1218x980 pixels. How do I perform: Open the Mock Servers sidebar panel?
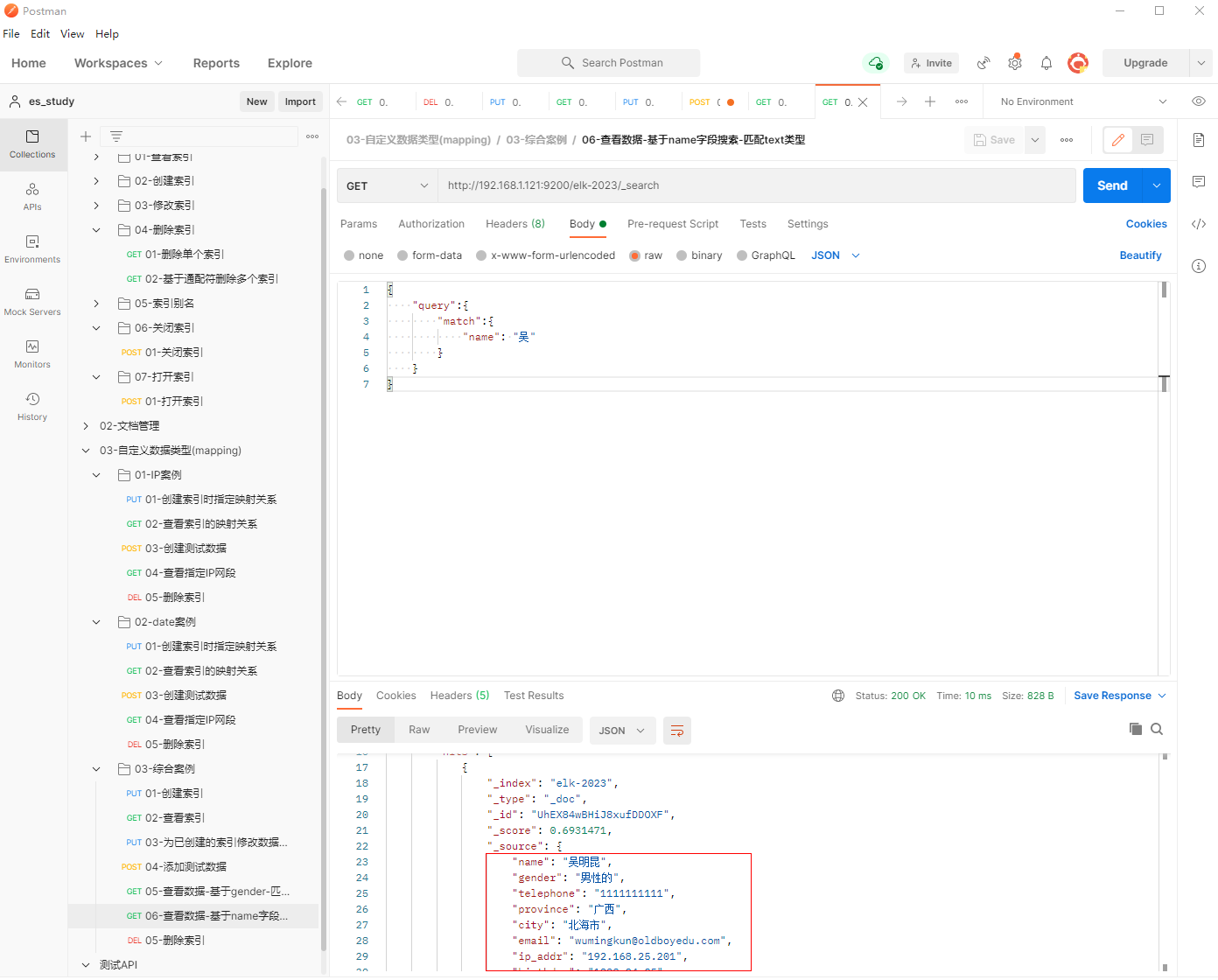pos(32,301)
